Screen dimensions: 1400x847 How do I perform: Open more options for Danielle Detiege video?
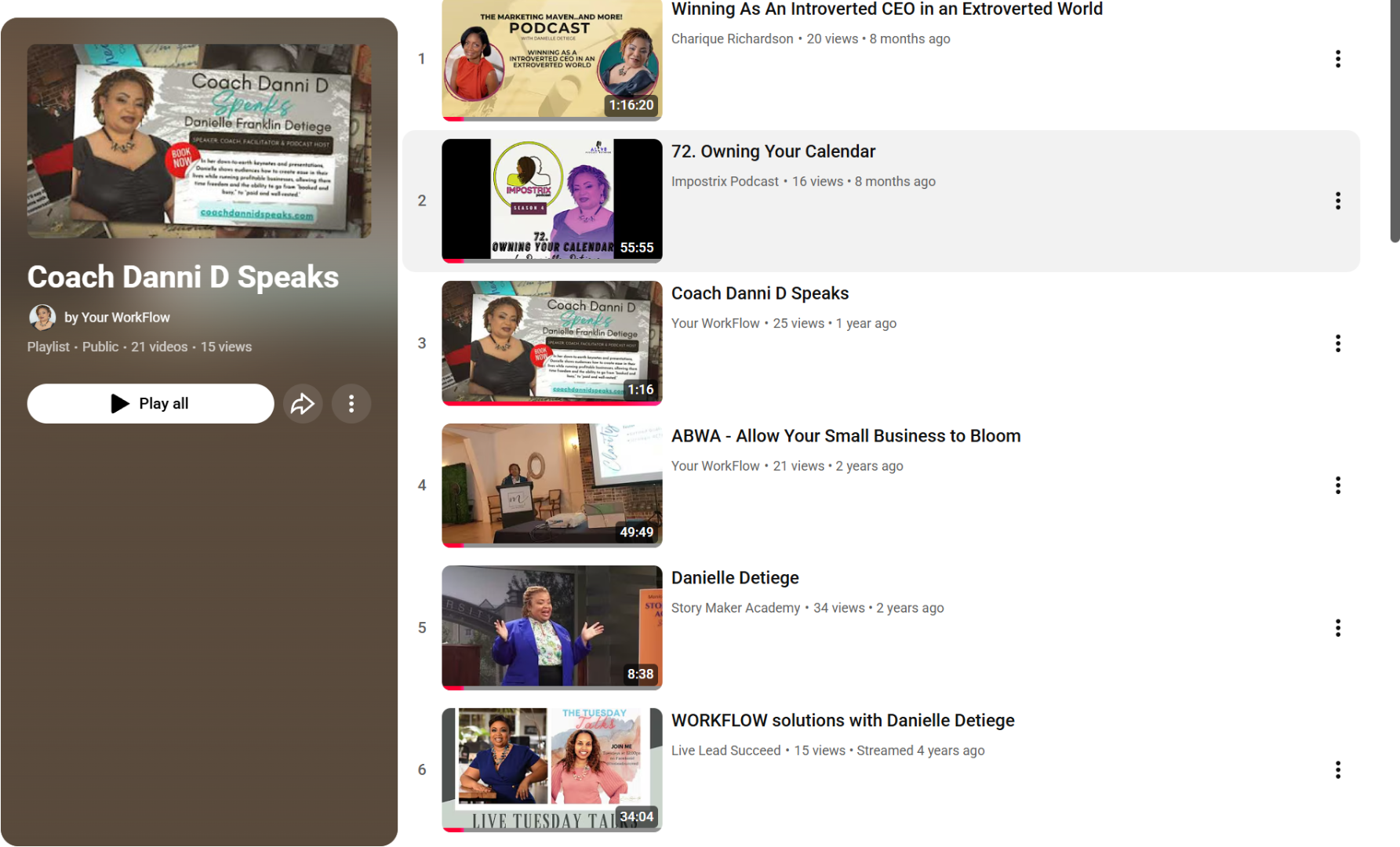coord(1338,627)
